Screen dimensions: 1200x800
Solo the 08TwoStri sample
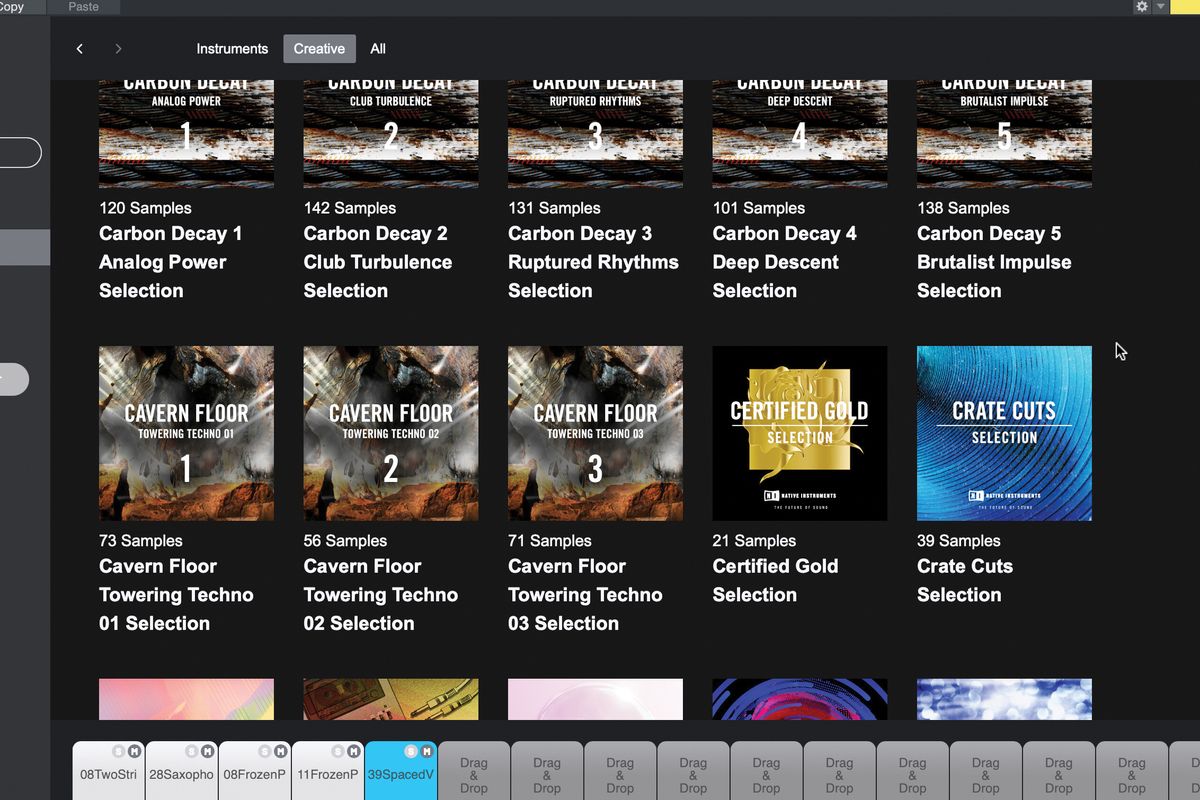[116, 750]
